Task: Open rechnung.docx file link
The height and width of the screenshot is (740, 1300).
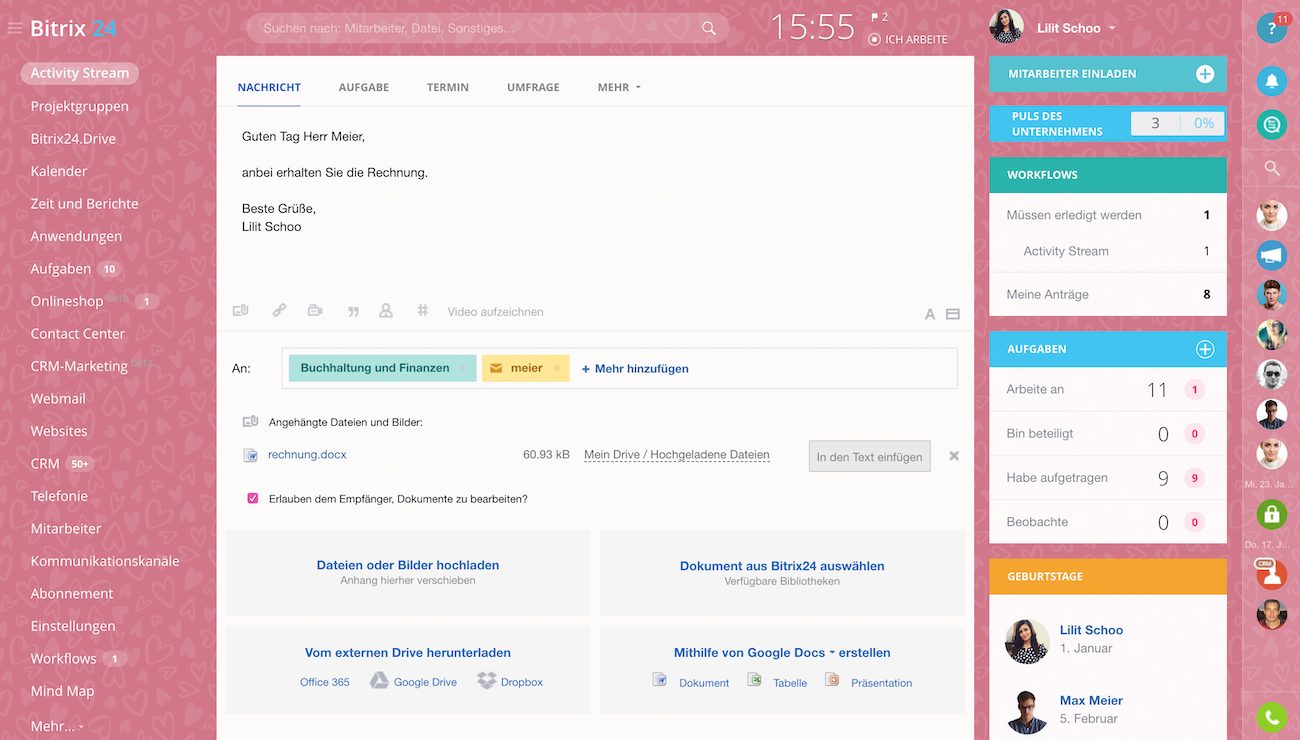Action: (307, 454)
